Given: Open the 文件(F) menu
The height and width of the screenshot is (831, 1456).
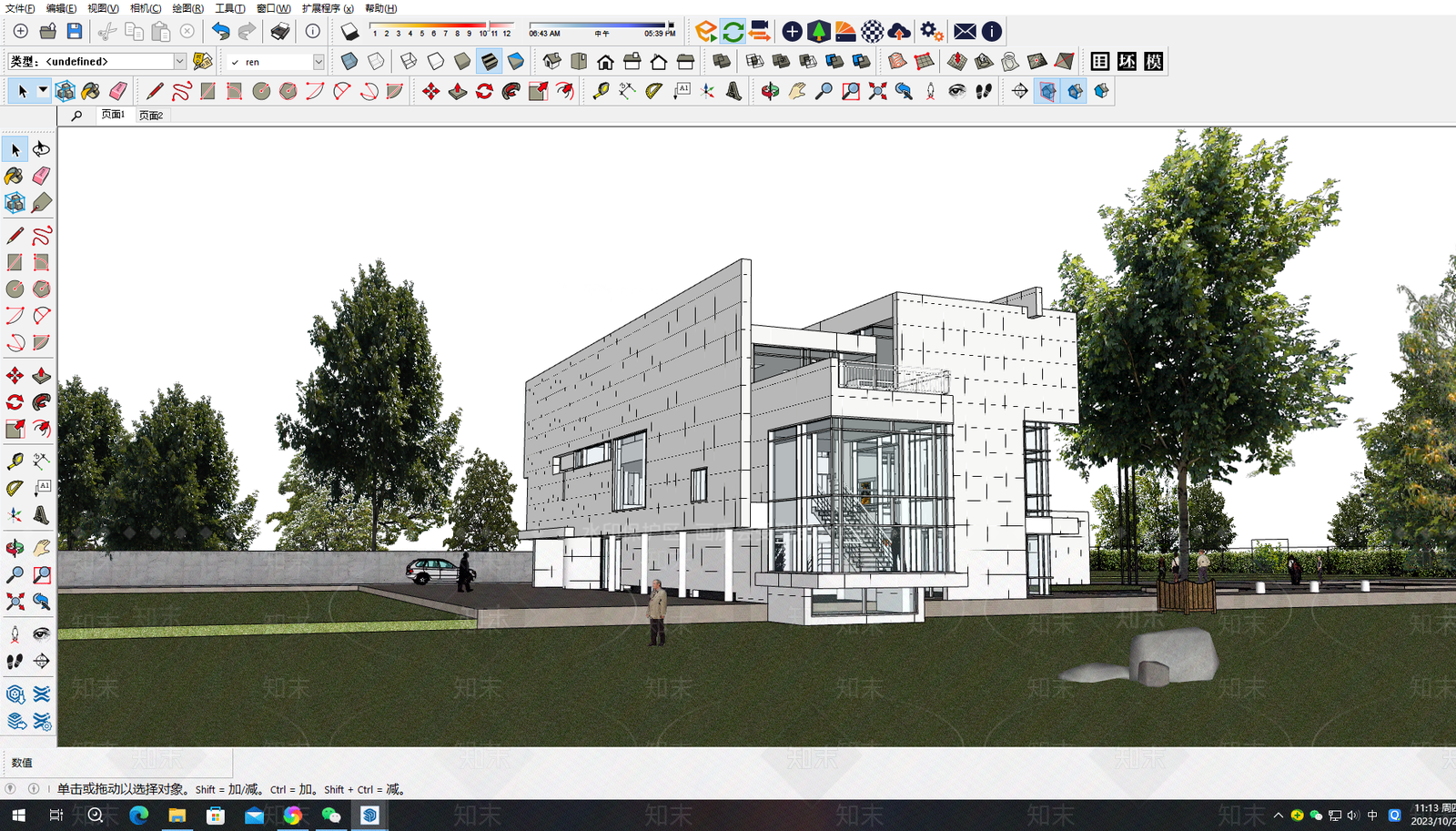Looking at the screenshot, I should click(20, 8).
